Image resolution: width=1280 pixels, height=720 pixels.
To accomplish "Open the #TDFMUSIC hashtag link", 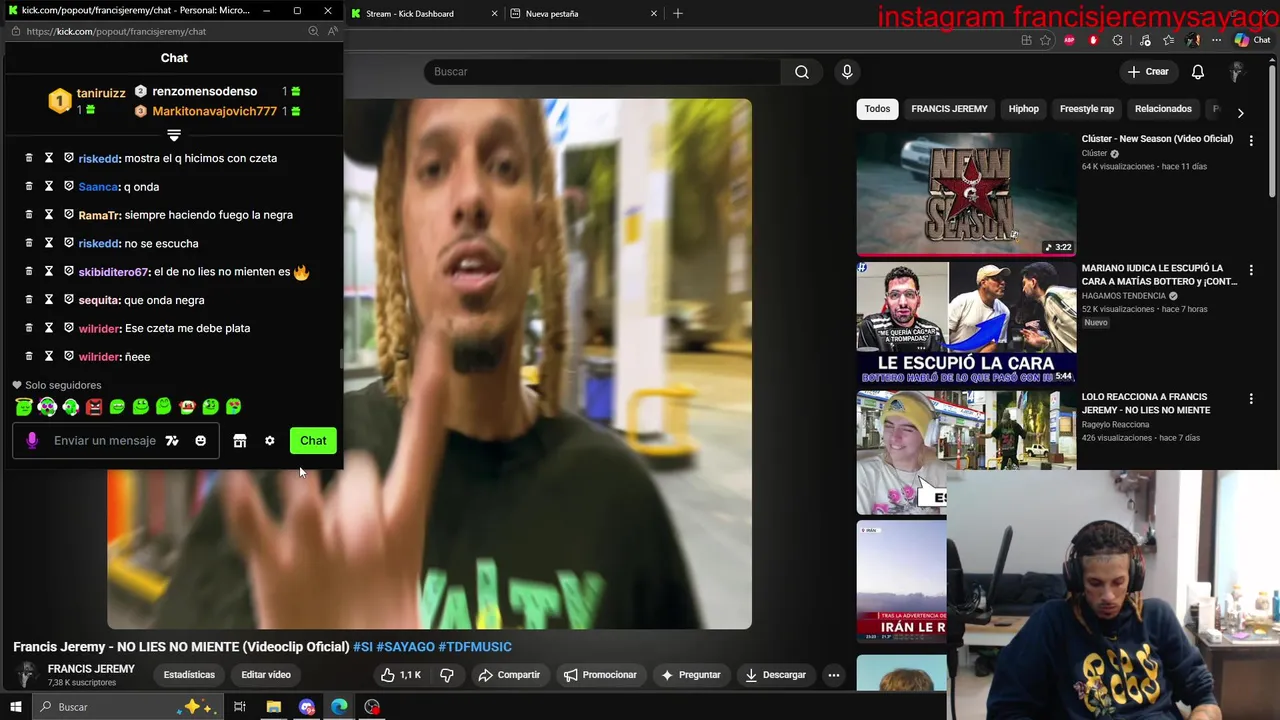I will pyautogui.click(x=475, y=647).
